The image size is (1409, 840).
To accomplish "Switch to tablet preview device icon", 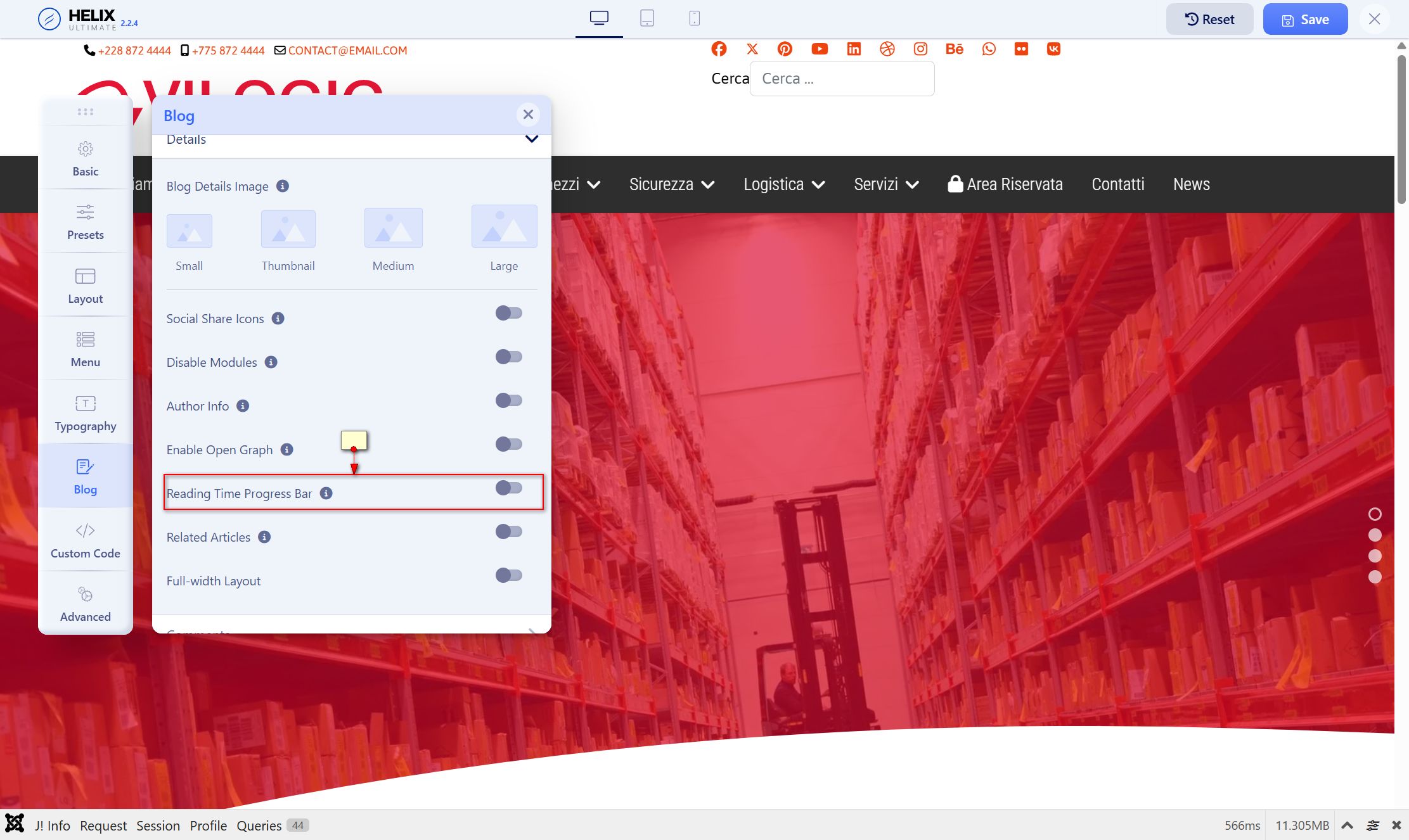I will pos(647,18).
